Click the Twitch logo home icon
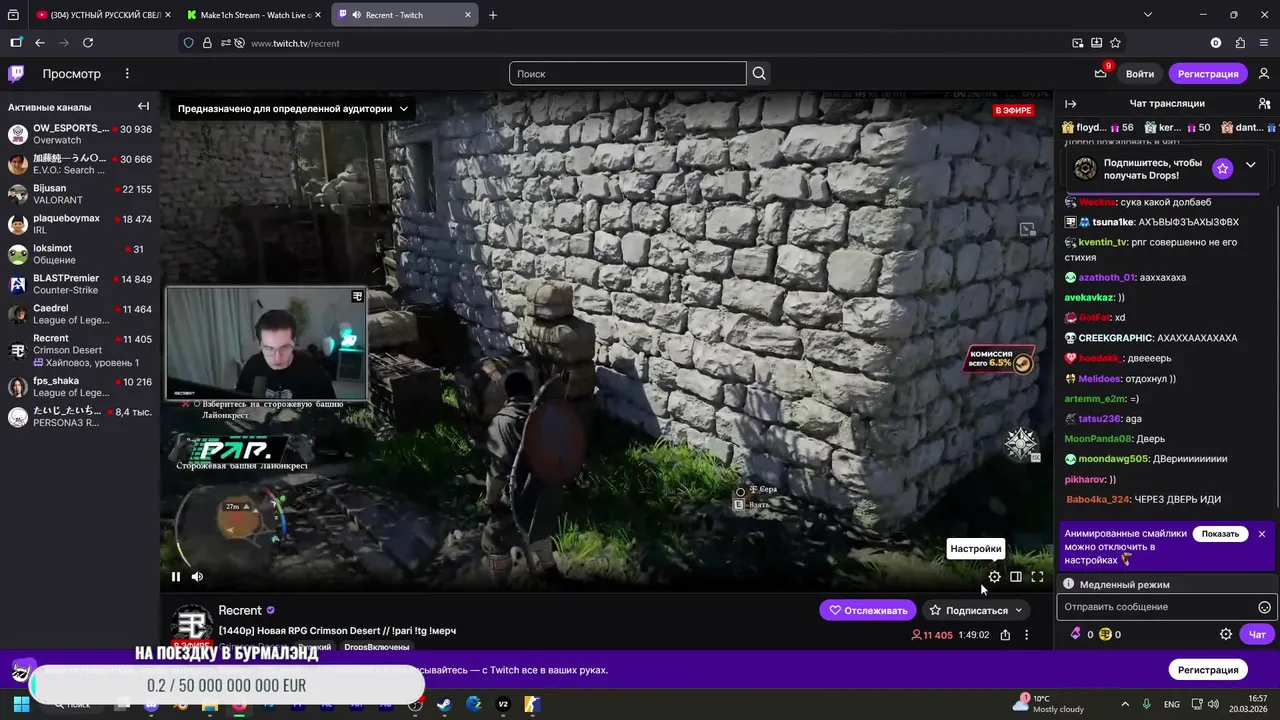1280x720 pixels. 16,73
